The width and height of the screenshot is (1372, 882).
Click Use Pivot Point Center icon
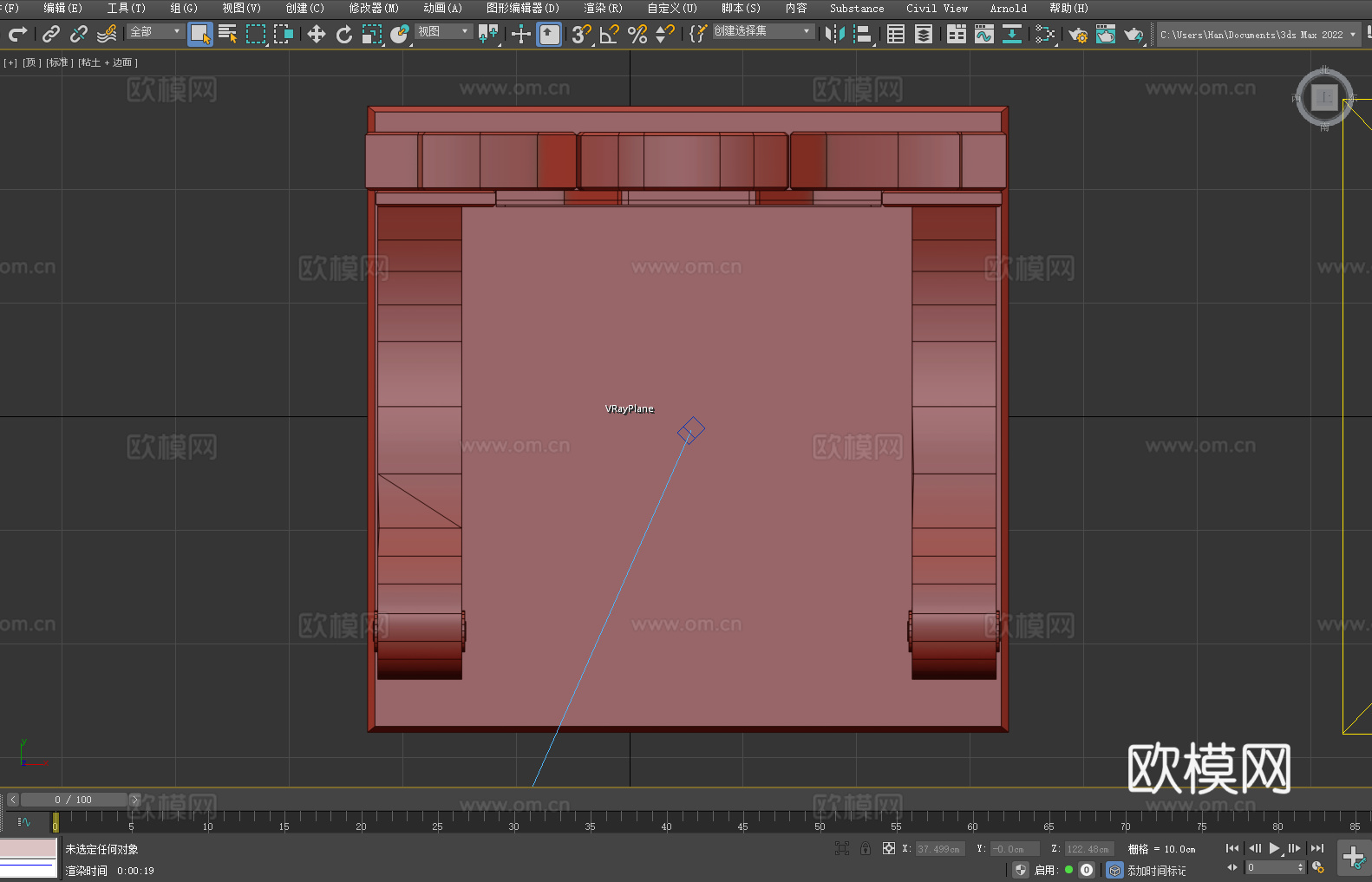[x=488, y=34]
